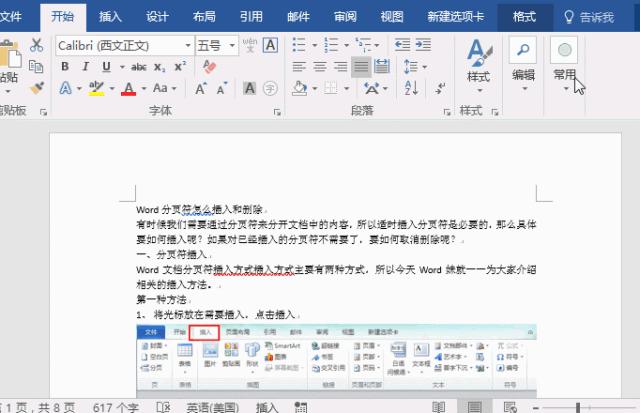Open the font size dropdown

pos(232,45)
